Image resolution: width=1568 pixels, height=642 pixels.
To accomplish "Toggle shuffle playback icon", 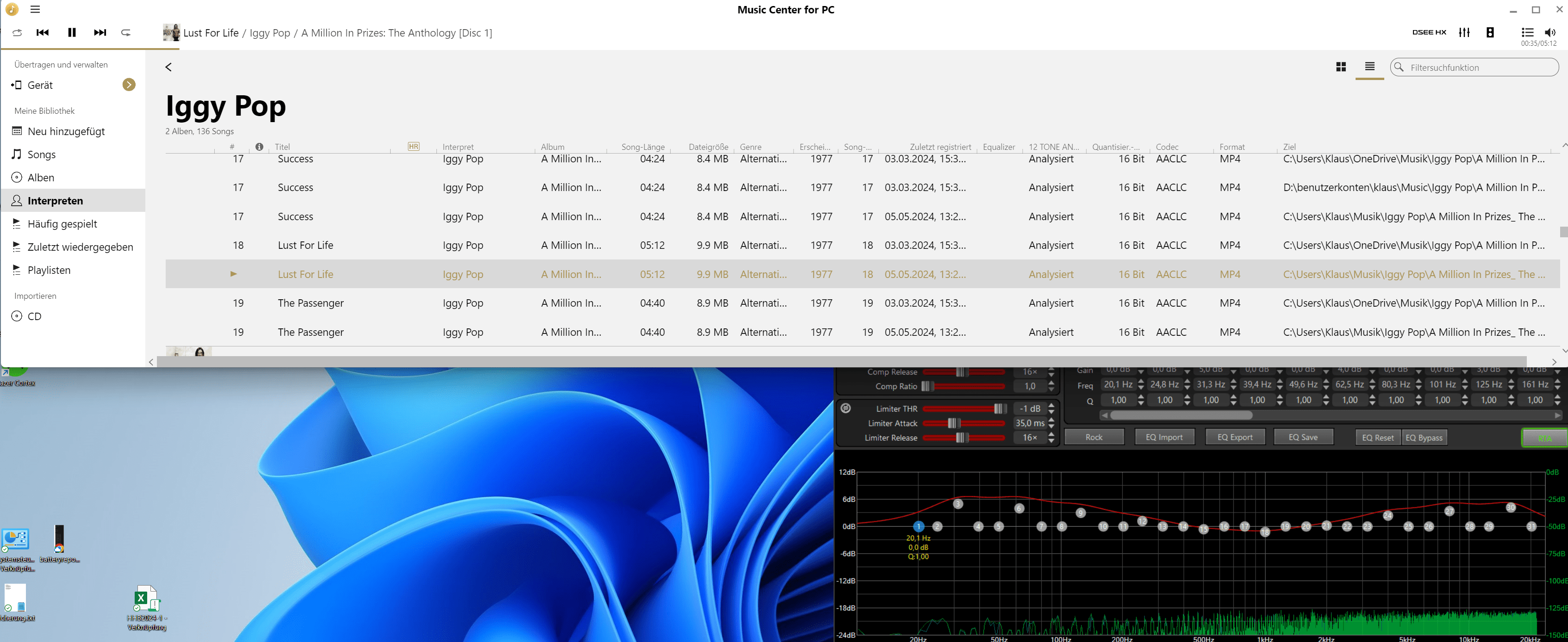I will pyautogui.click(x=17, y=32).
